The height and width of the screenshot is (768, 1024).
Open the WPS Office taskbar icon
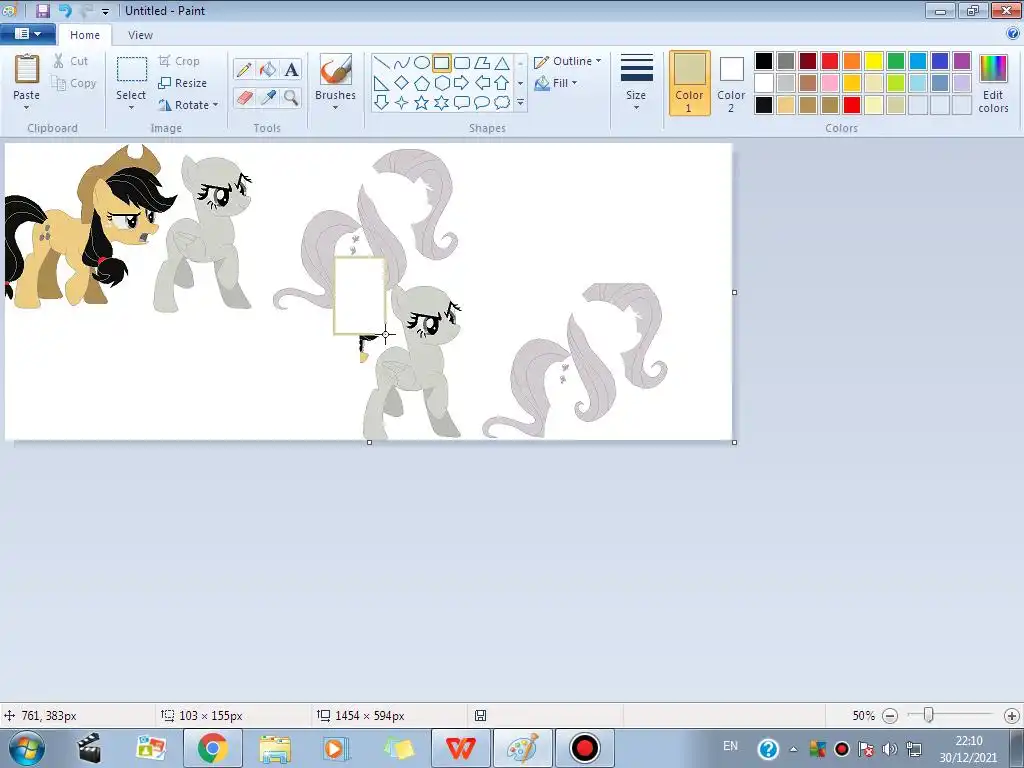[x=460, y=748]
